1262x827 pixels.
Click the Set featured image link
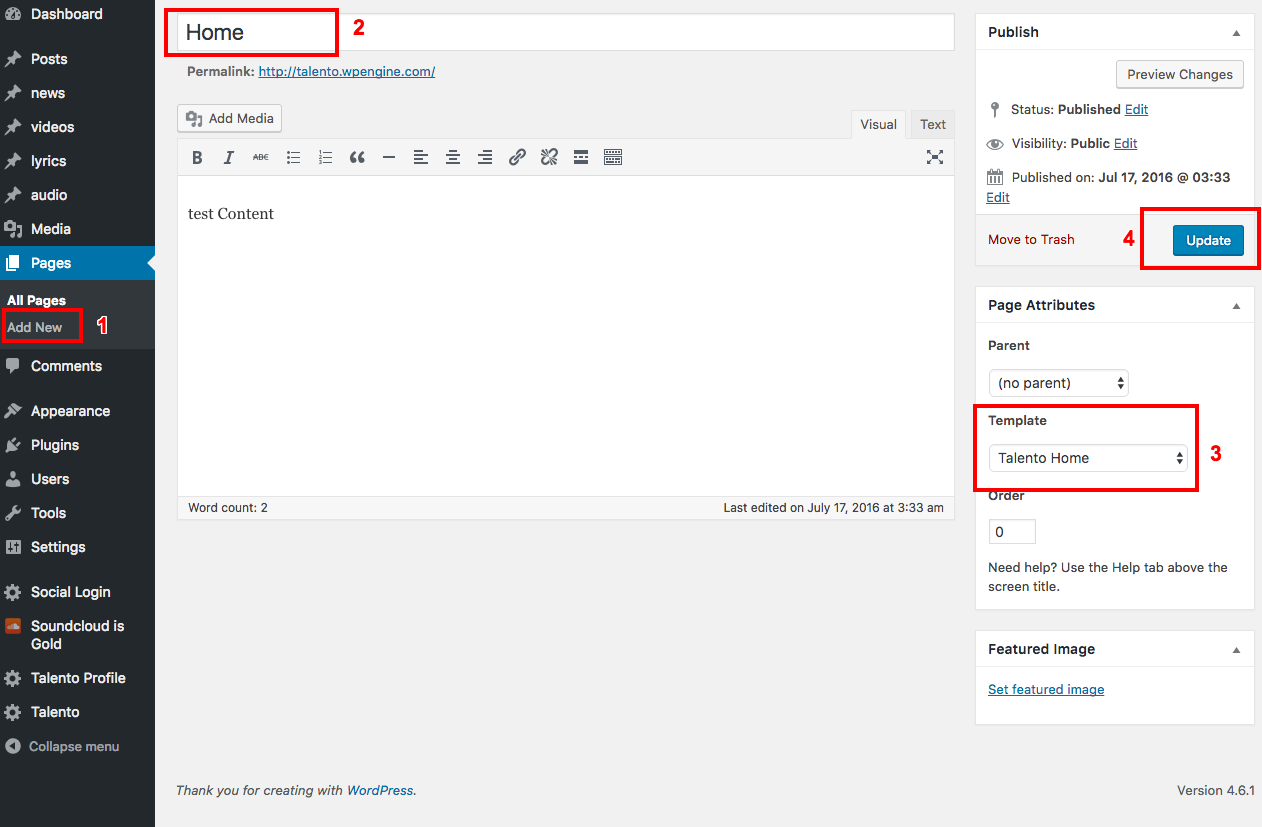(x=1046, y=690)
